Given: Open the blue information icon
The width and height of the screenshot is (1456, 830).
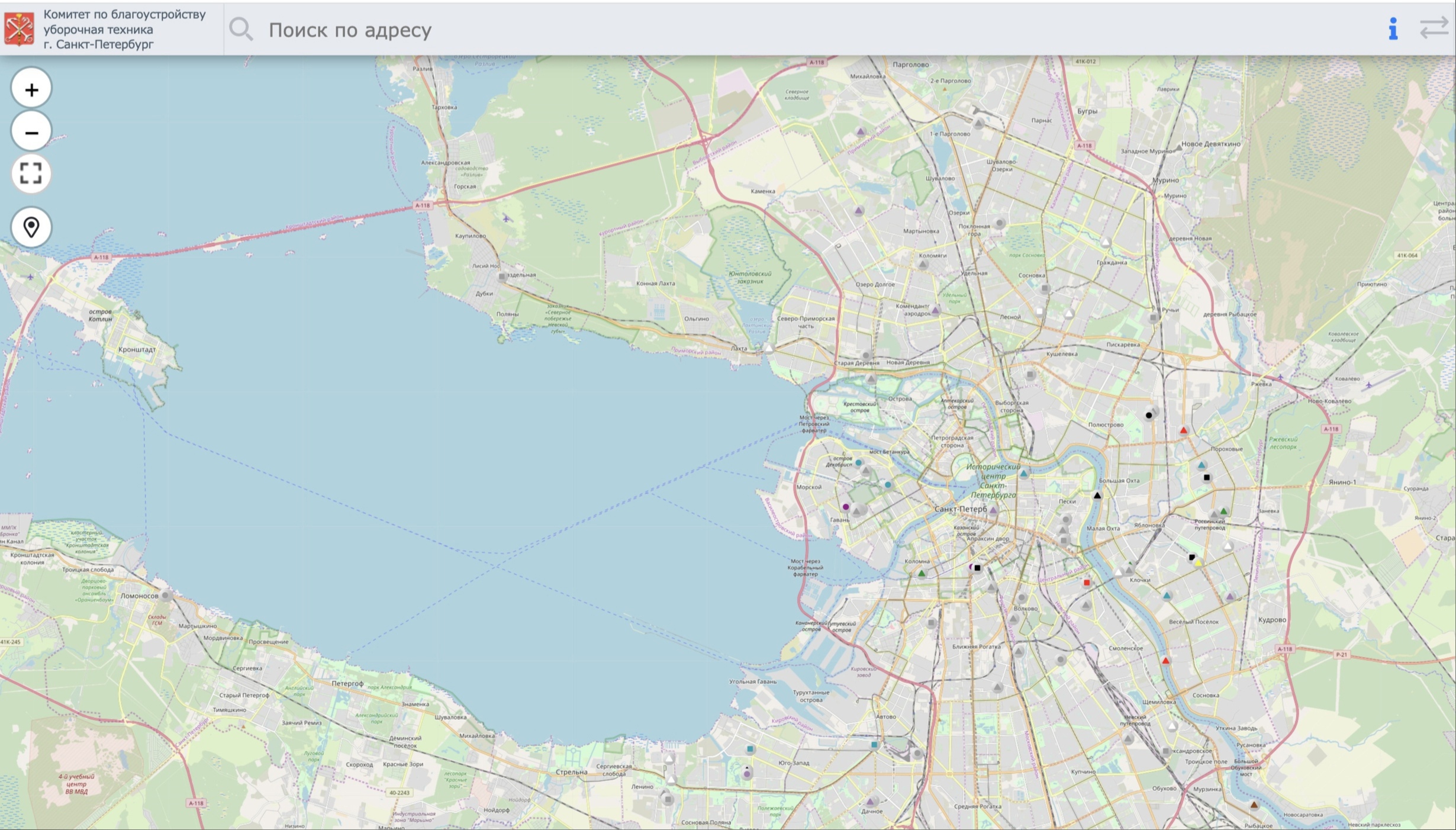Looking at the screenshot, I should (x=1393, y=28).
